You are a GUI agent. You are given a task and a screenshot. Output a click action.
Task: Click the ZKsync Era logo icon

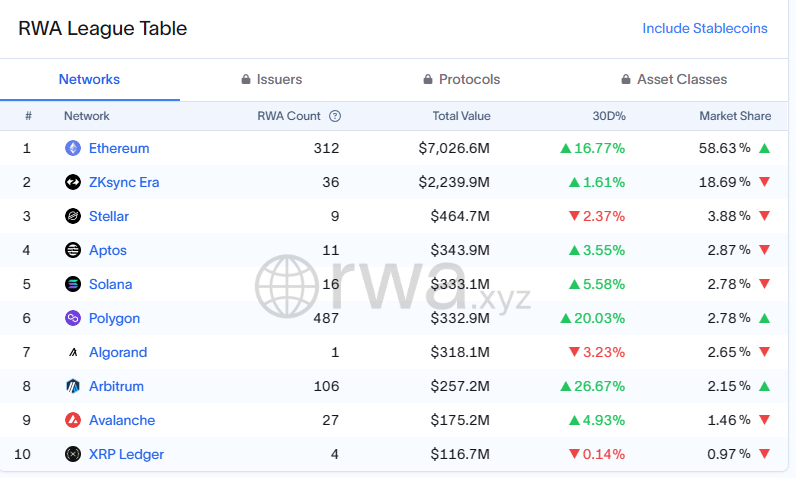tap(73, 182)
